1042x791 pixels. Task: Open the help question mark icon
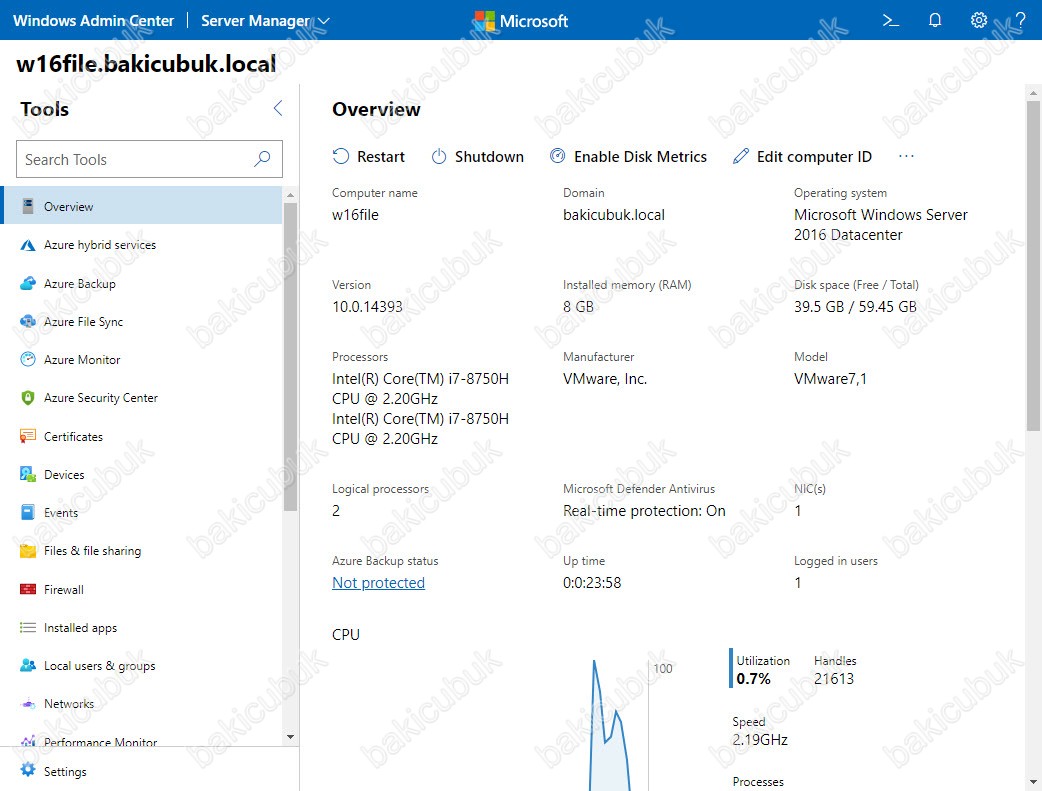1021,20
